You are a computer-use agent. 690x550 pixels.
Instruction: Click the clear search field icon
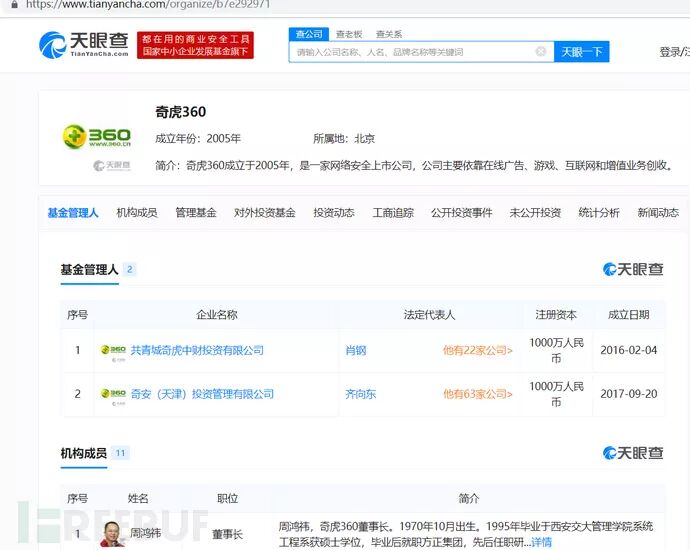(x=541, y=51)
